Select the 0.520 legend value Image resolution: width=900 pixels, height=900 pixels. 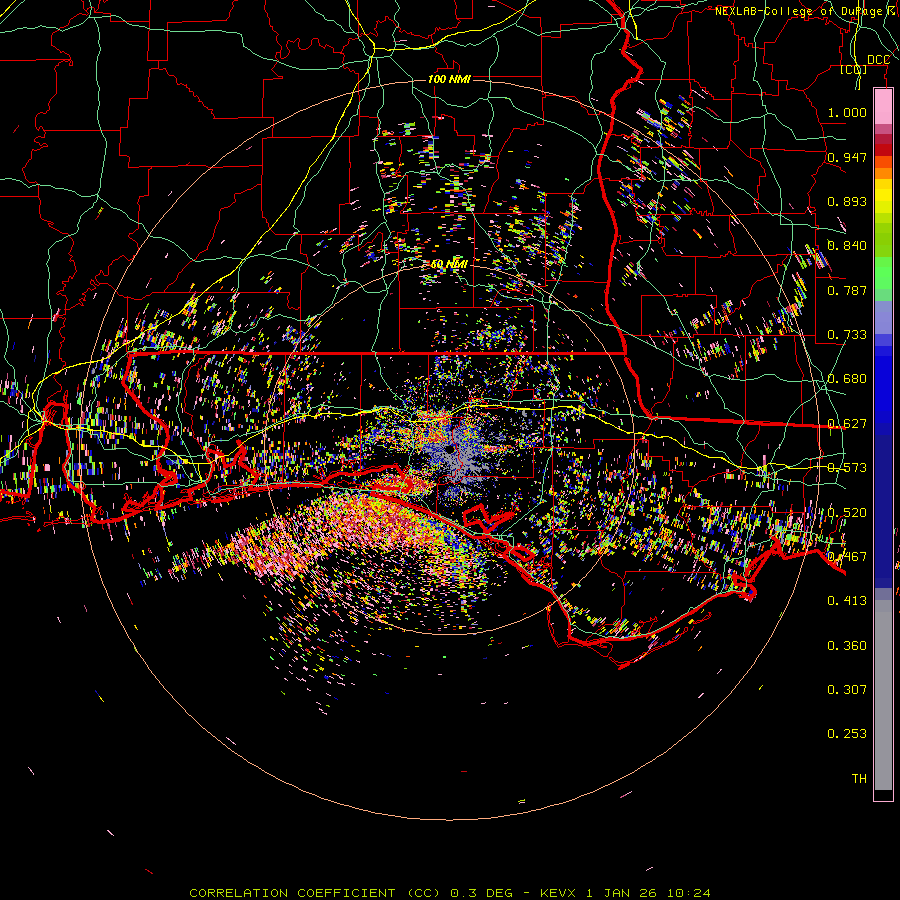point(847,513)
